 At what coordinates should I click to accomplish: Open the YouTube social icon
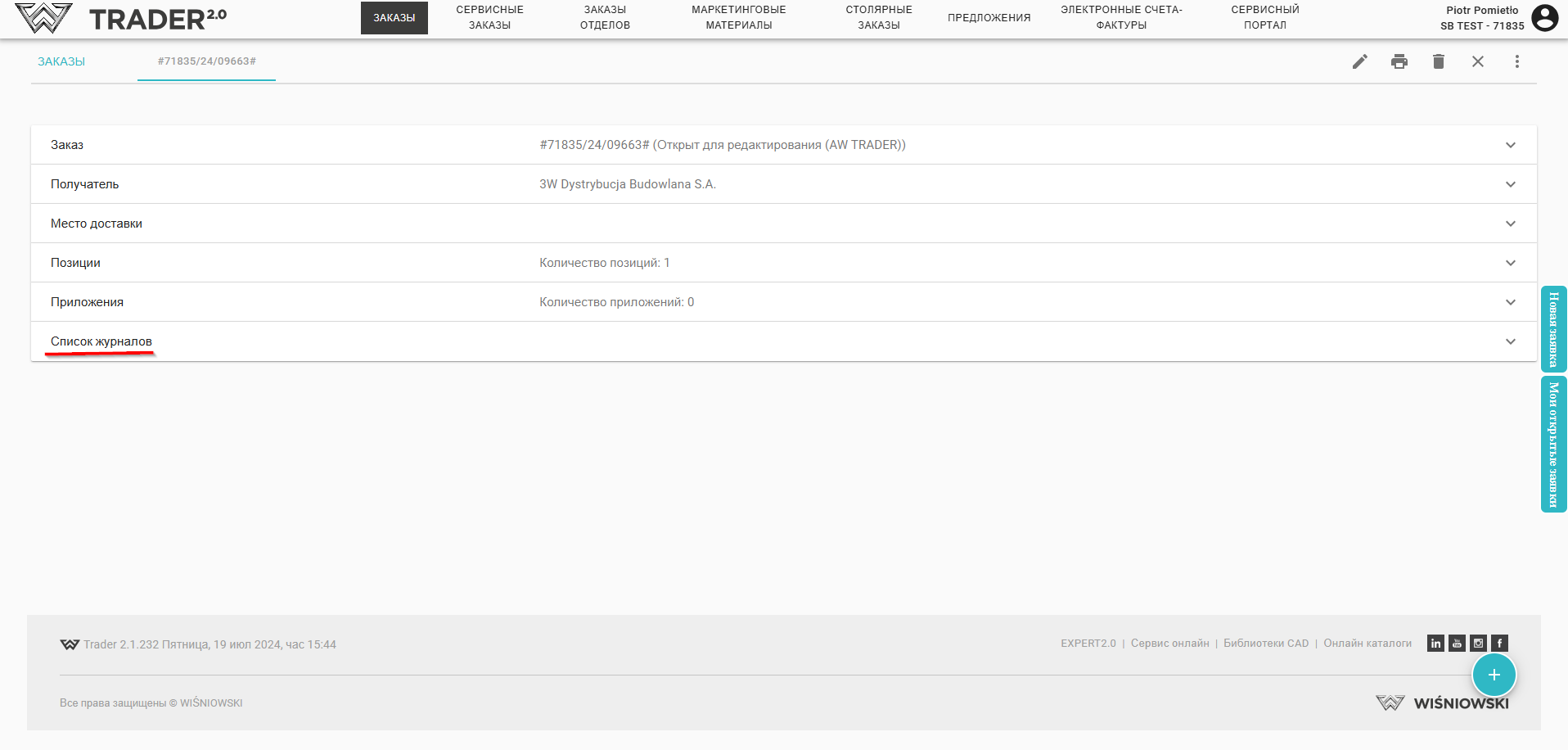1457,644
